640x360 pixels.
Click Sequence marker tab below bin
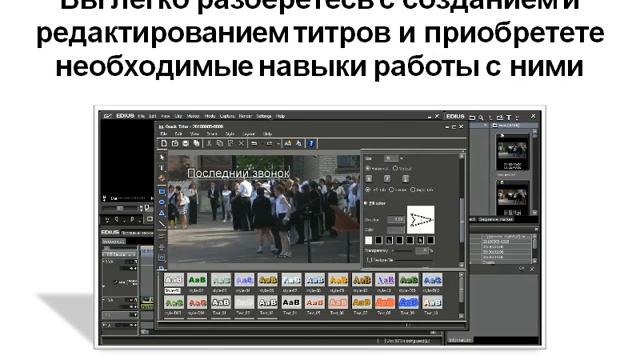[496, 220]
